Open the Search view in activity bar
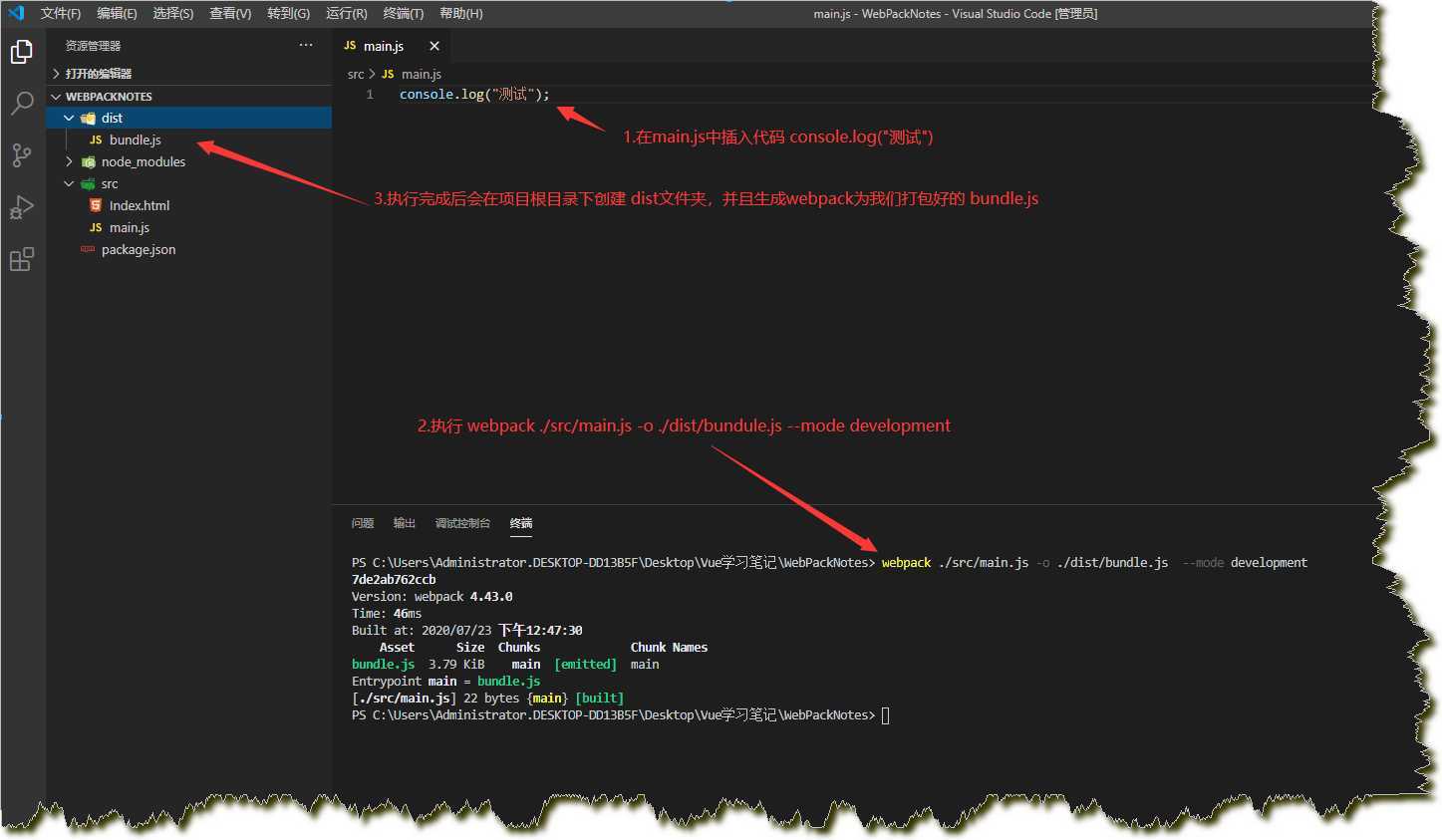The height and width of the screenshot is (840, 1442). (x=22, y=103)
